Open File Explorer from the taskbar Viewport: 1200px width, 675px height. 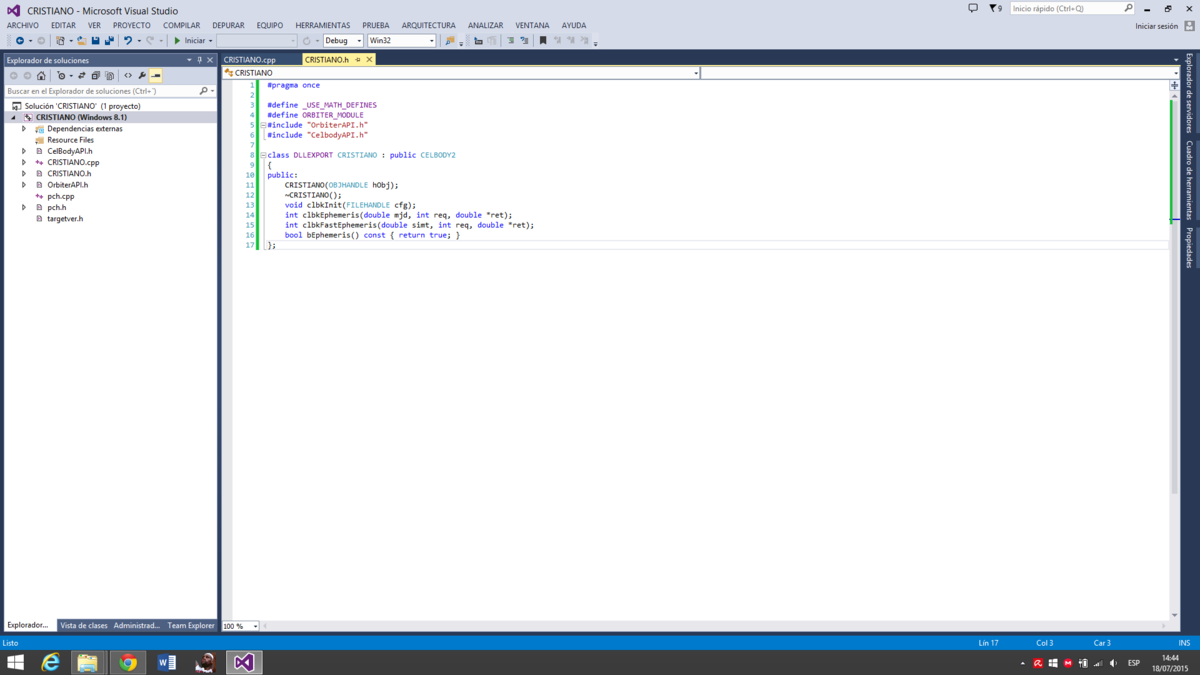pyautogui.click(x=88, y=662)
